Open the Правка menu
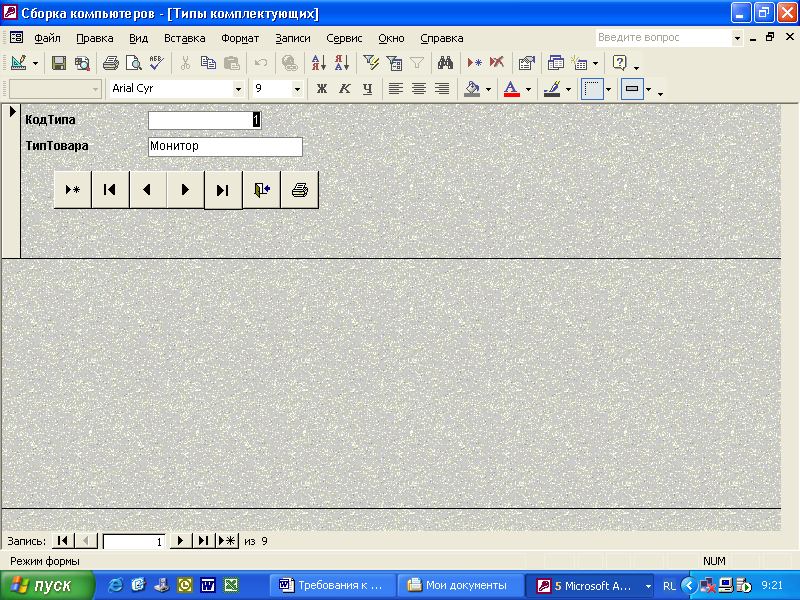This screenshot has height=600, width=800. [94, 38]
